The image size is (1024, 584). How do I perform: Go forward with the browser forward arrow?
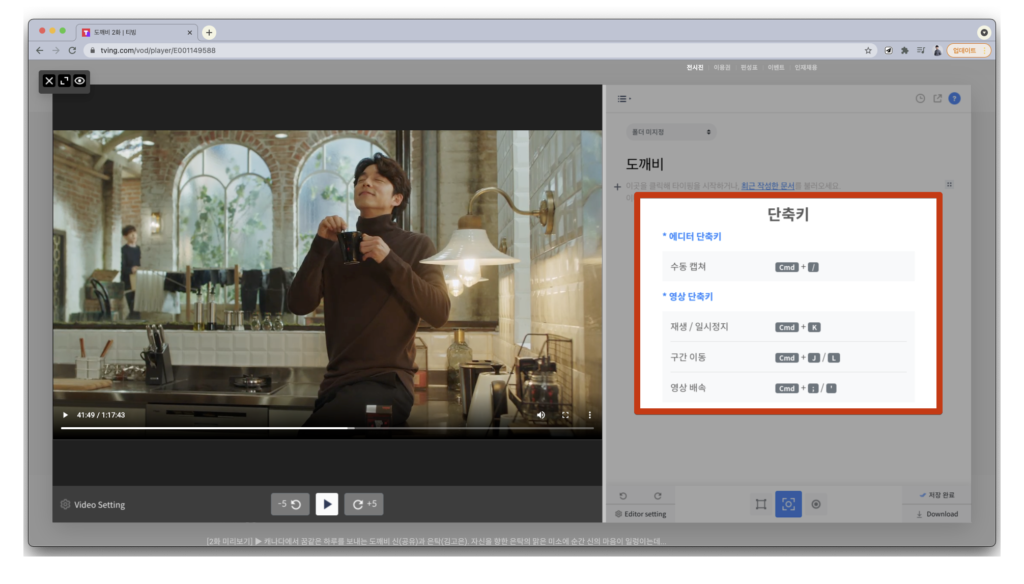click(56, 50)
